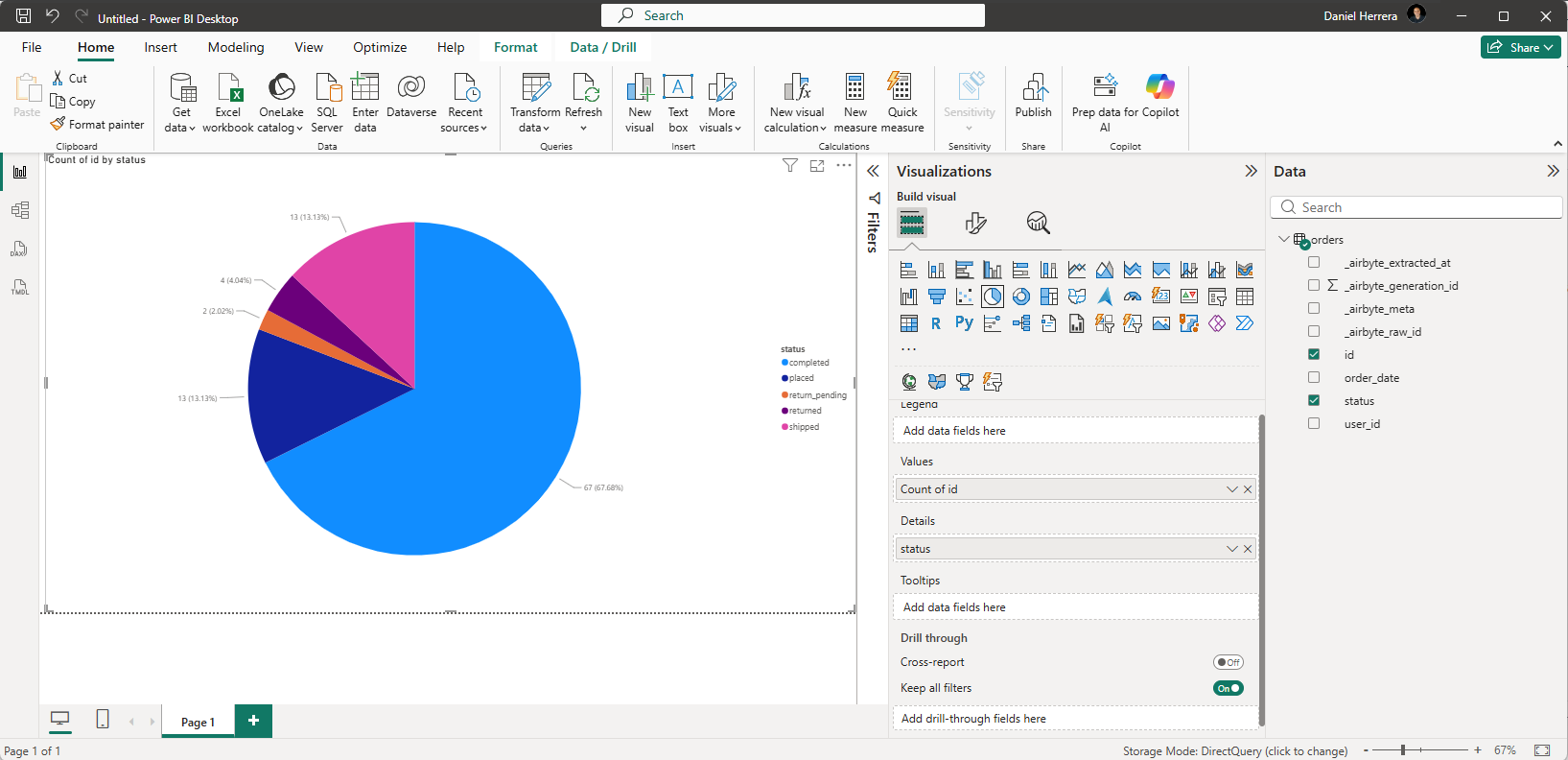Select the stacked bar chart visual
Screen dimensions: 1568x760
pos(908,270)
